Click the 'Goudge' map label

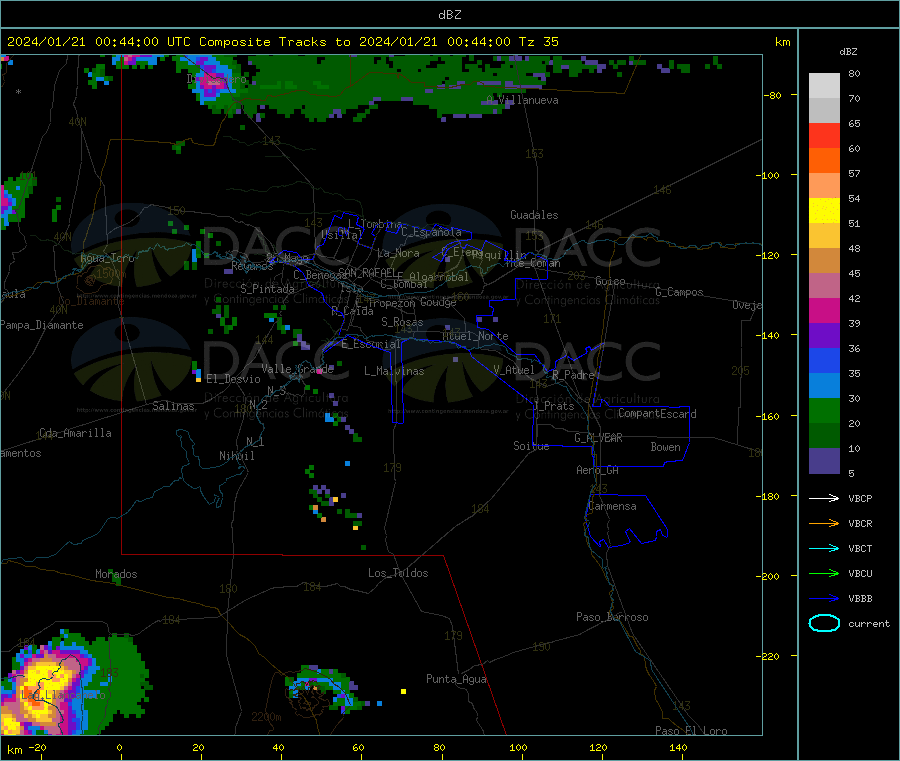pyautogui.click(x=438, y=302)
